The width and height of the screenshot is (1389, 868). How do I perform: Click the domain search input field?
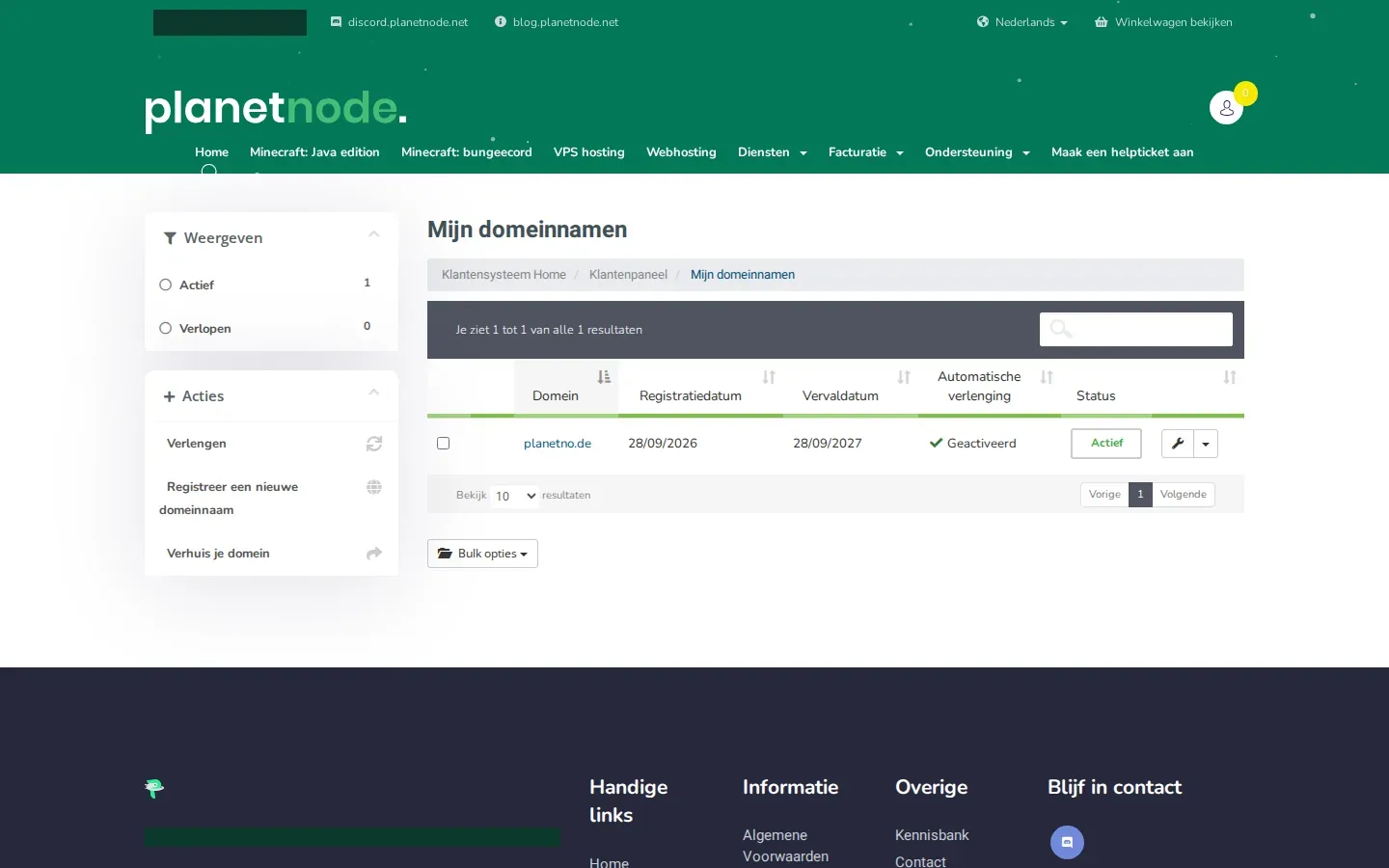click(1136, 330)
